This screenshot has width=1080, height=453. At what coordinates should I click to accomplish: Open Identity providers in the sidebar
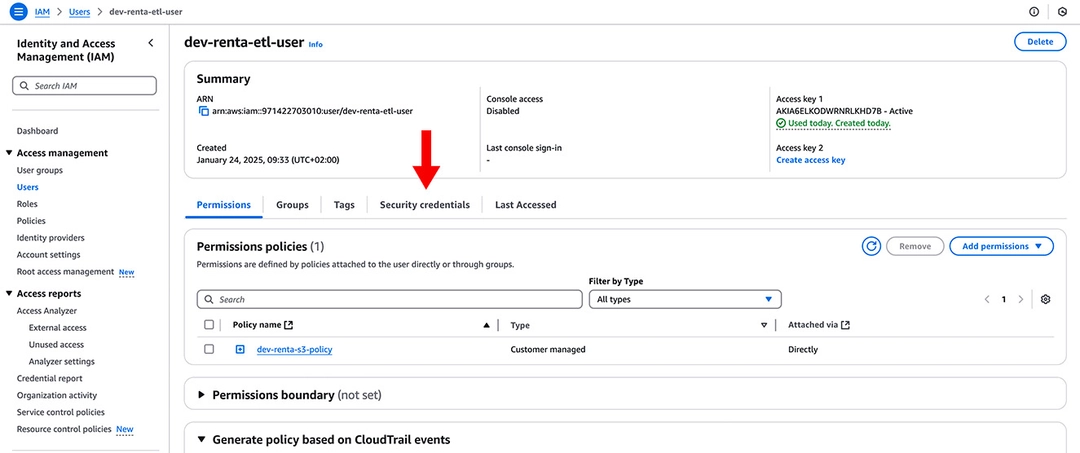pyautogui.click(x=50, y=238)
